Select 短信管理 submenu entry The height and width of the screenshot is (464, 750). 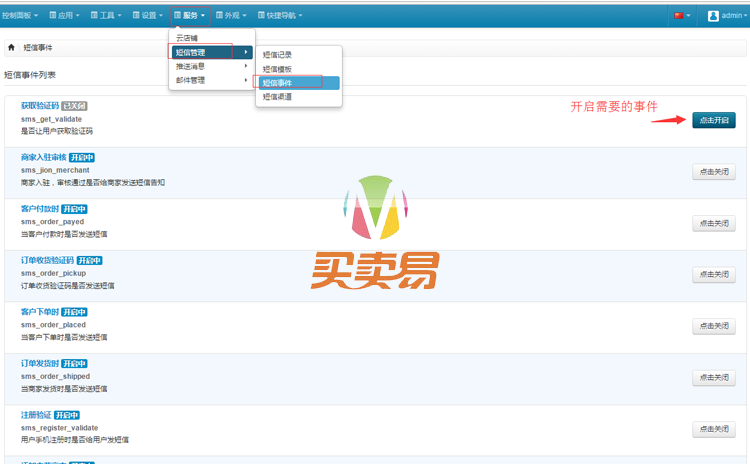coord(211,52)
